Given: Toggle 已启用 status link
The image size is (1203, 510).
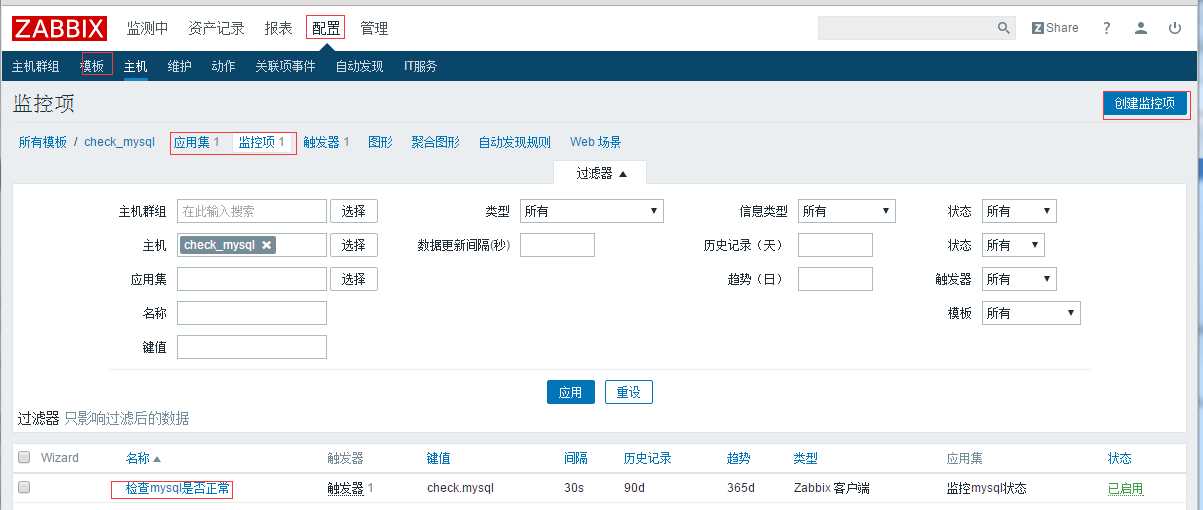Looking at the screenshot, I should tap(1125, 489).
